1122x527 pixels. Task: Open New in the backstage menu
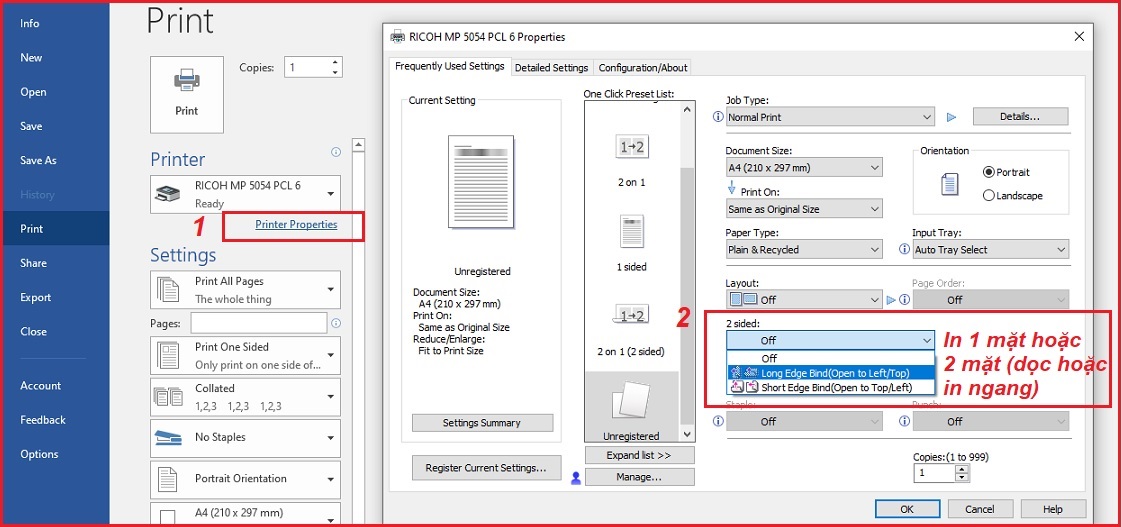(31, 58)
